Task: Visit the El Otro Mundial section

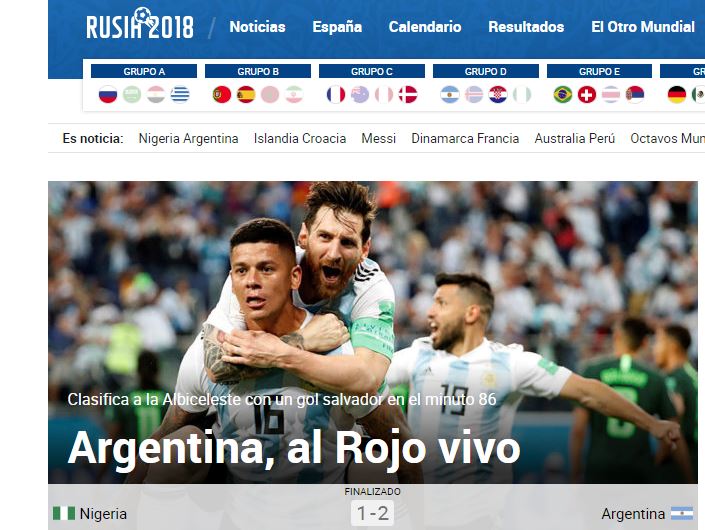Action: click(643, 27)
